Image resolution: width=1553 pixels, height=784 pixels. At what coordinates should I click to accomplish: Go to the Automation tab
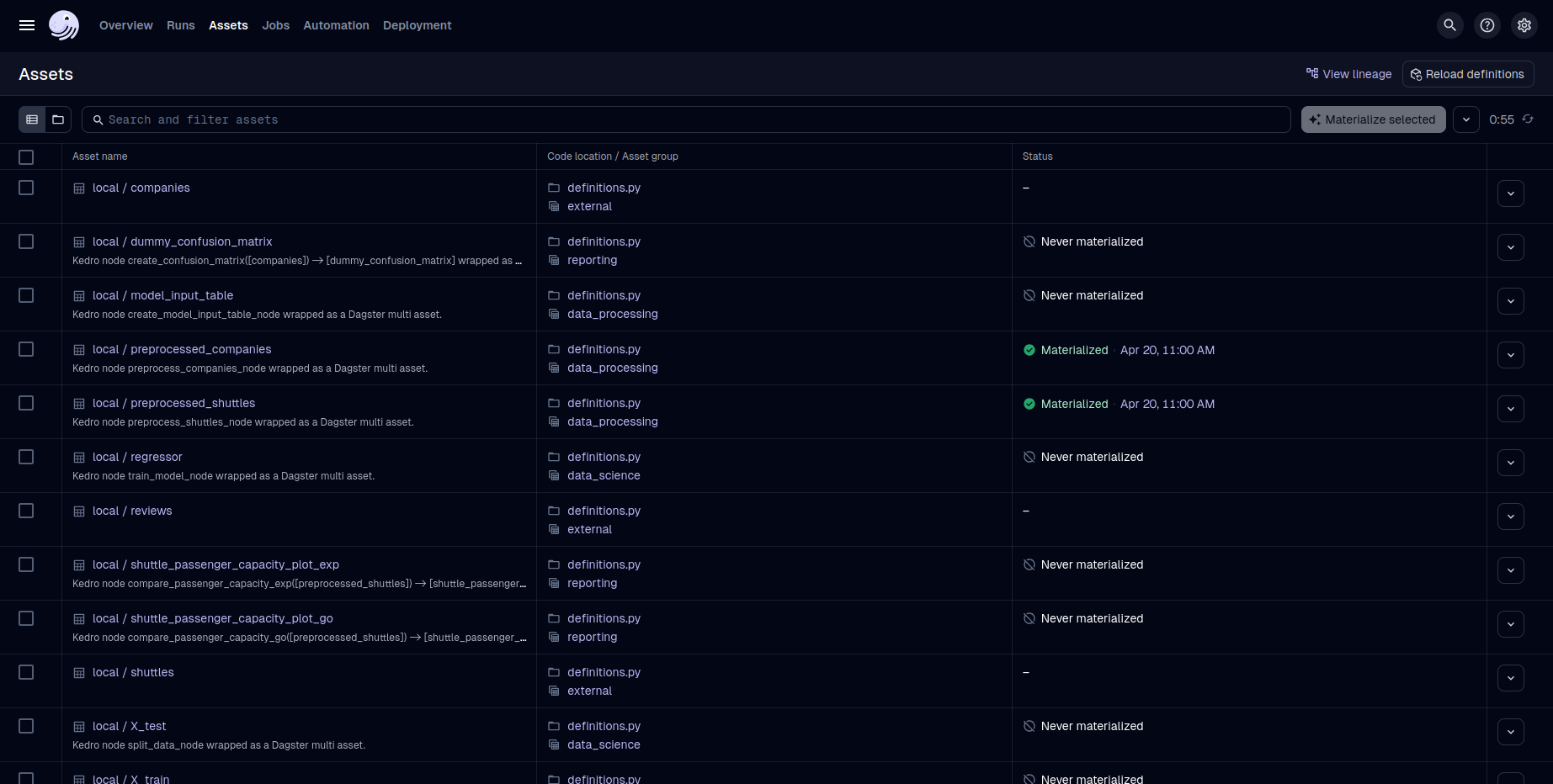click(336, 25)
